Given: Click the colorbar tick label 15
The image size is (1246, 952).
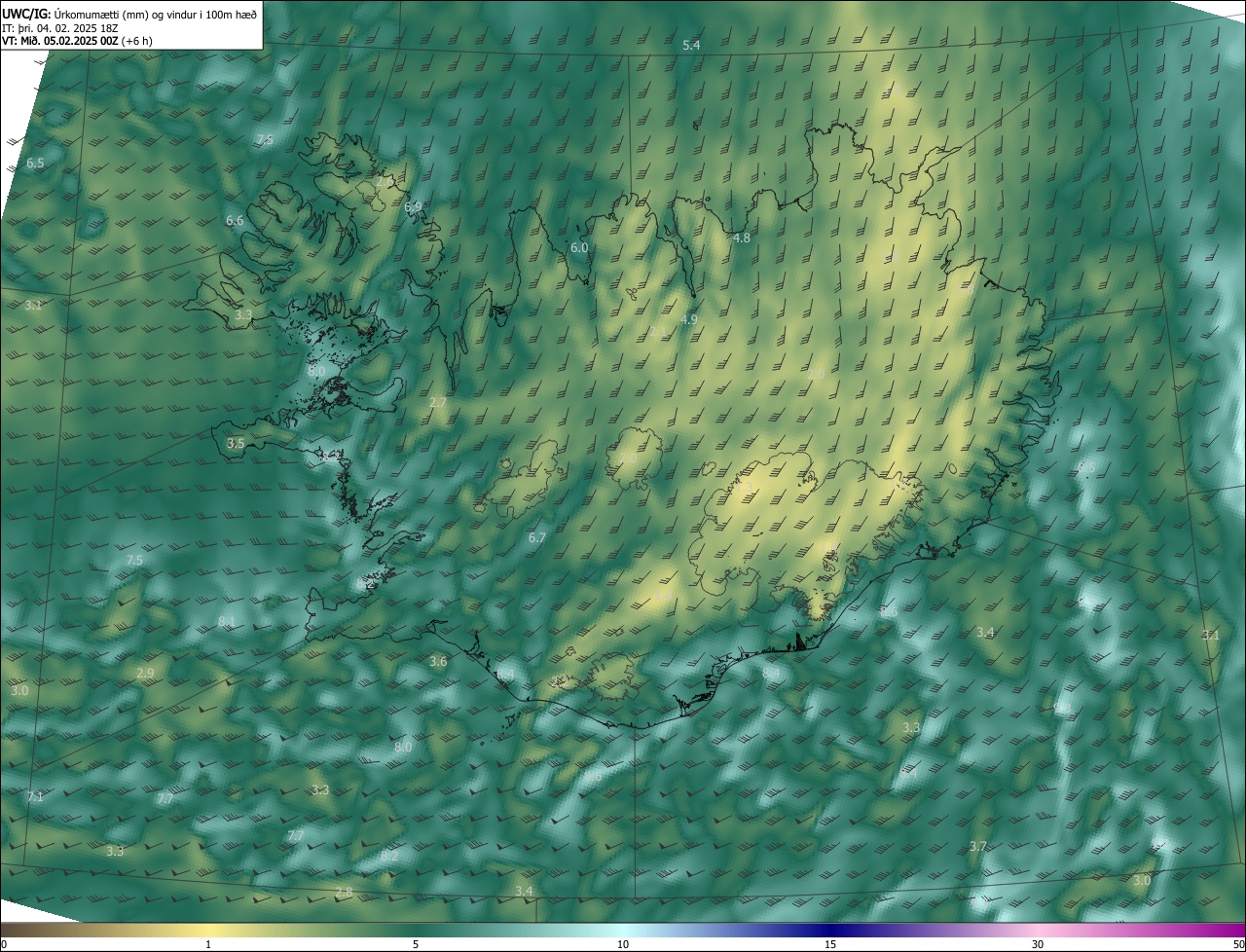Looking at the screenshot, I should (x=830, y=944).
